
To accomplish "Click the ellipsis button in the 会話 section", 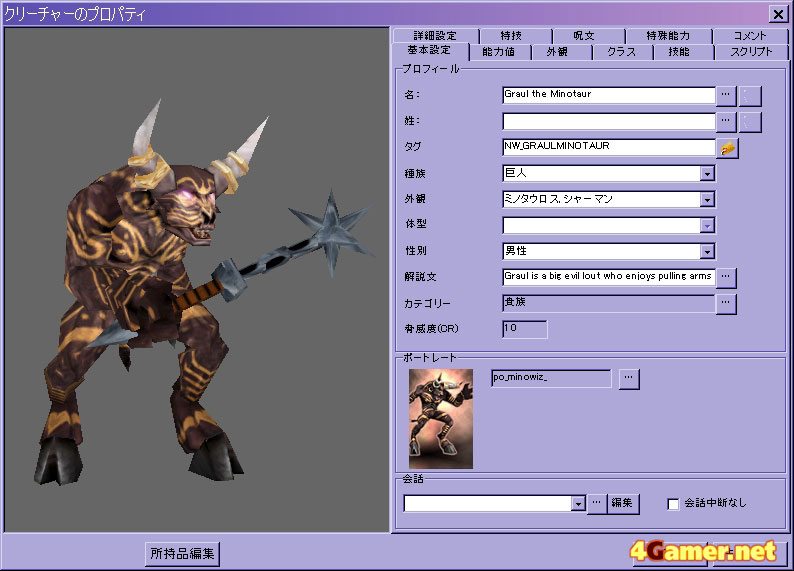I will 597,503.
